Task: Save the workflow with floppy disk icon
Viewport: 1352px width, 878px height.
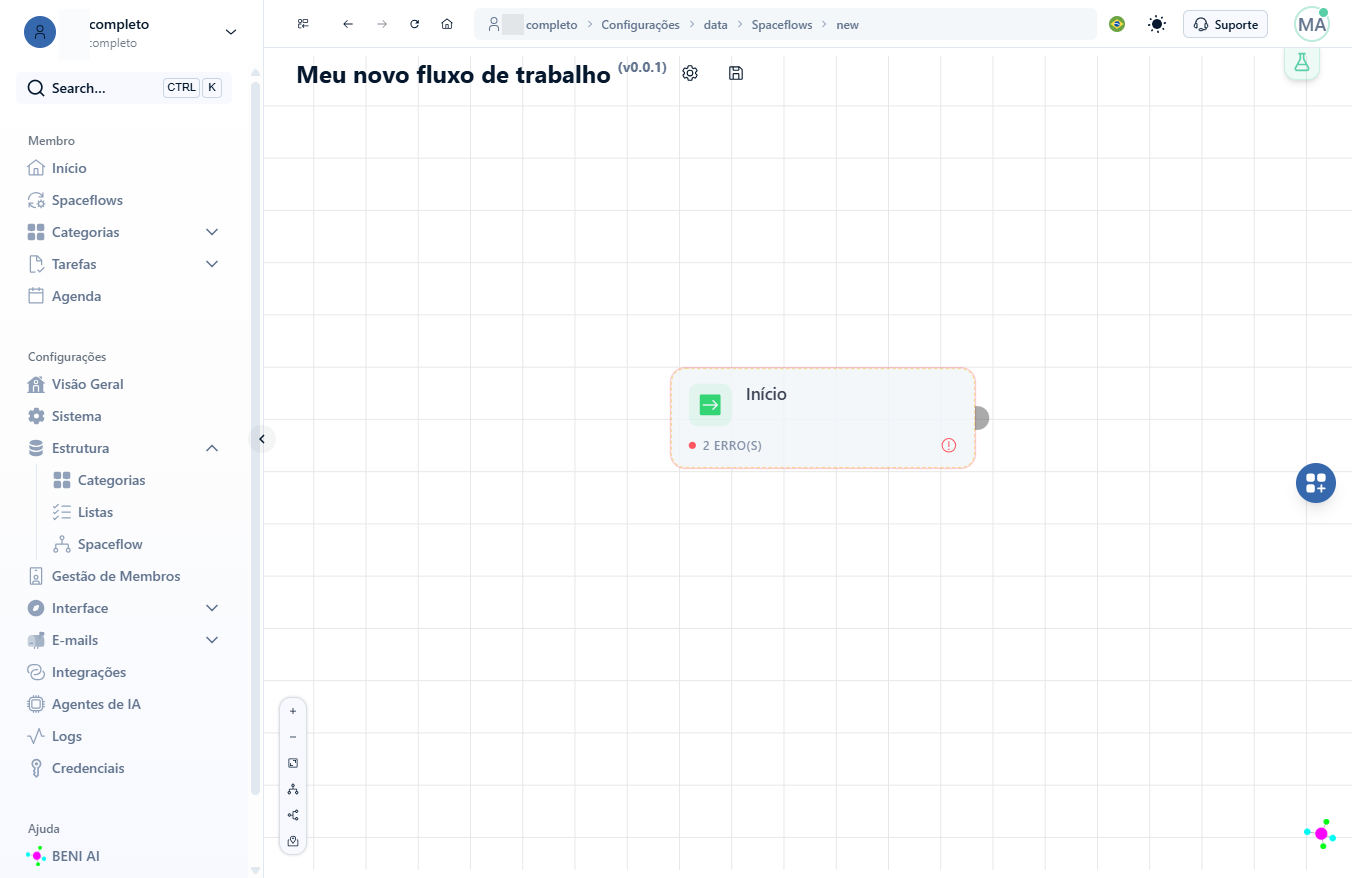Action: (x=736, y=73)
